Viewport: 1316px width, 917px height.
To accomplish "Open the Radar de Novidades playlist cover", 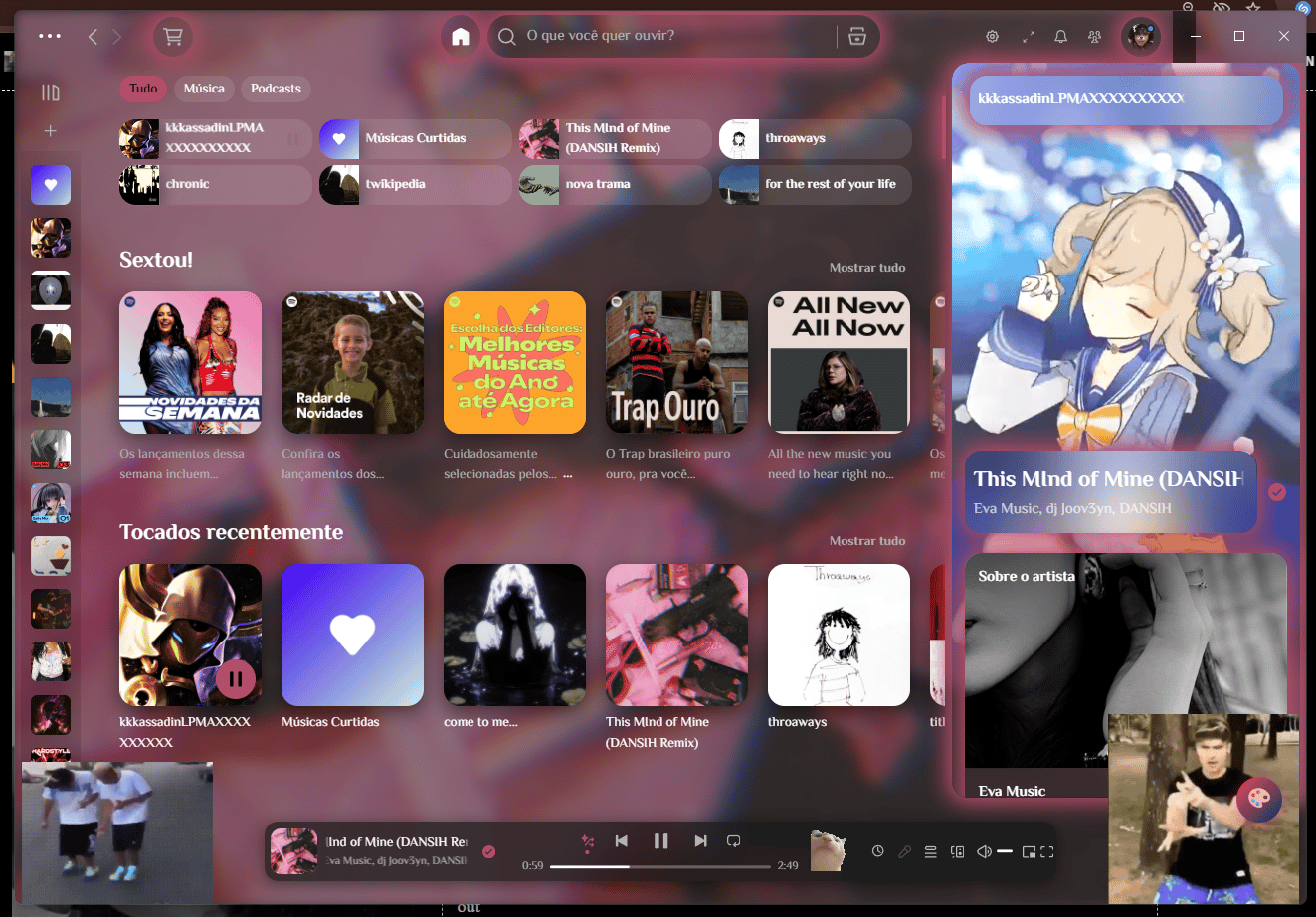I will pyautogui.click(x=352, y=362).
